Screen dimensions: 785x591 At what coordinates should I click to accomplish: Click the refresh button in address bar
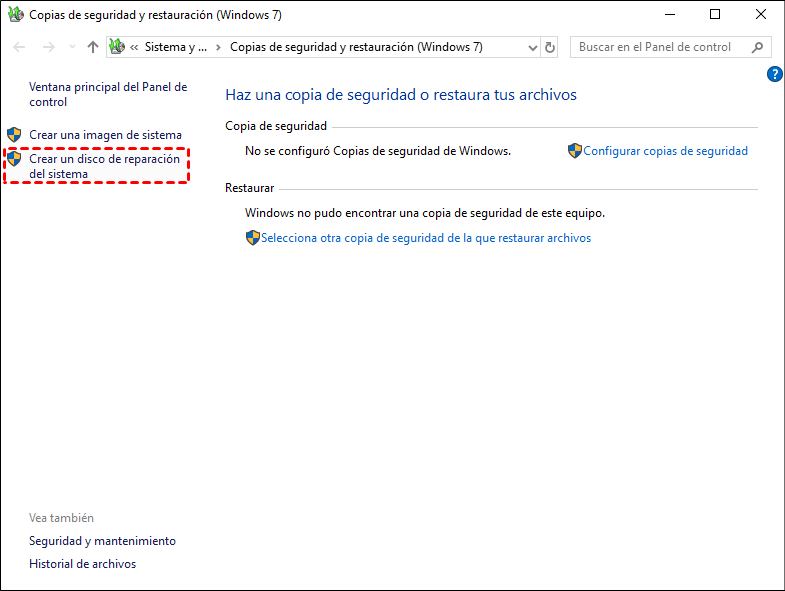[x=550, y=47]
